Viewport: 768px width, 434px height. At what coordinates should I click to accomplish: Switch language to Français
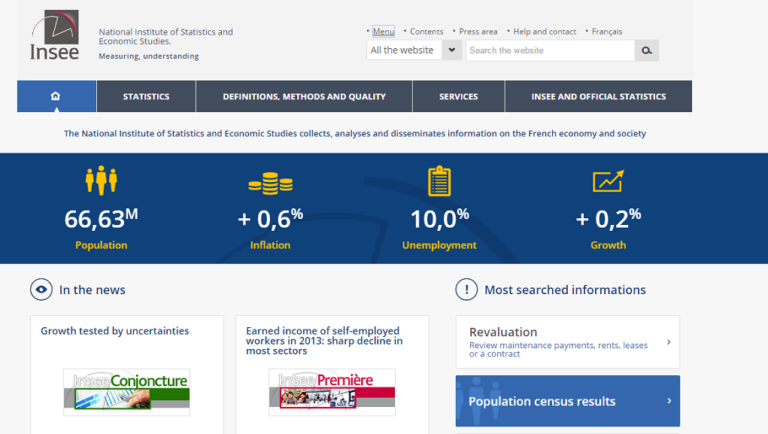(x=607, y=31)
